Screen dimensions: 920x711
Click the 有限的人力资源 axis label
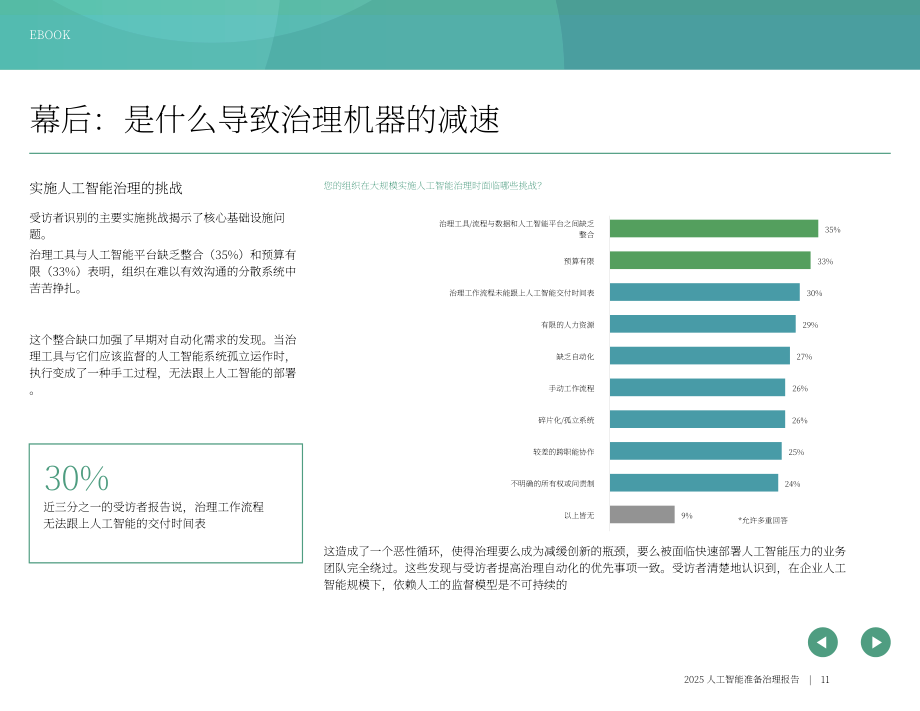click(x=567, y=324)
